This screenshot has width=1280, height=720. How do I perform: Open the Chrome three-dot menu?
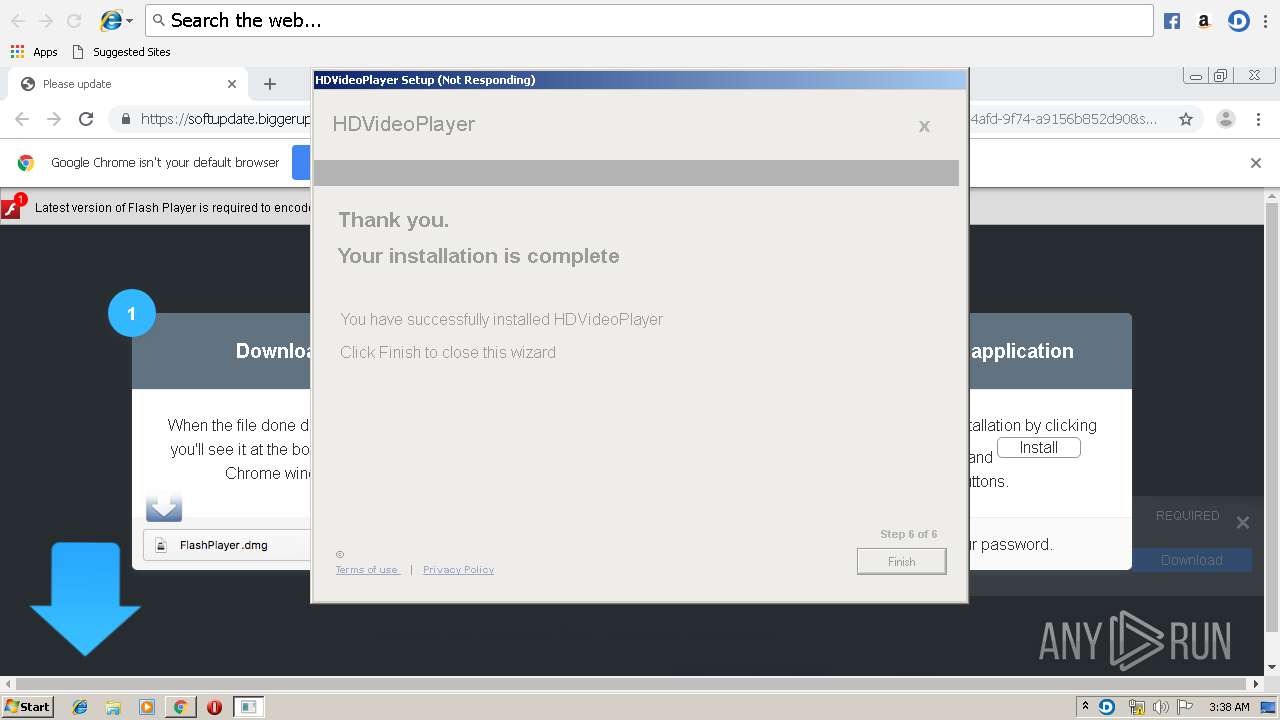click(1258, 119)
